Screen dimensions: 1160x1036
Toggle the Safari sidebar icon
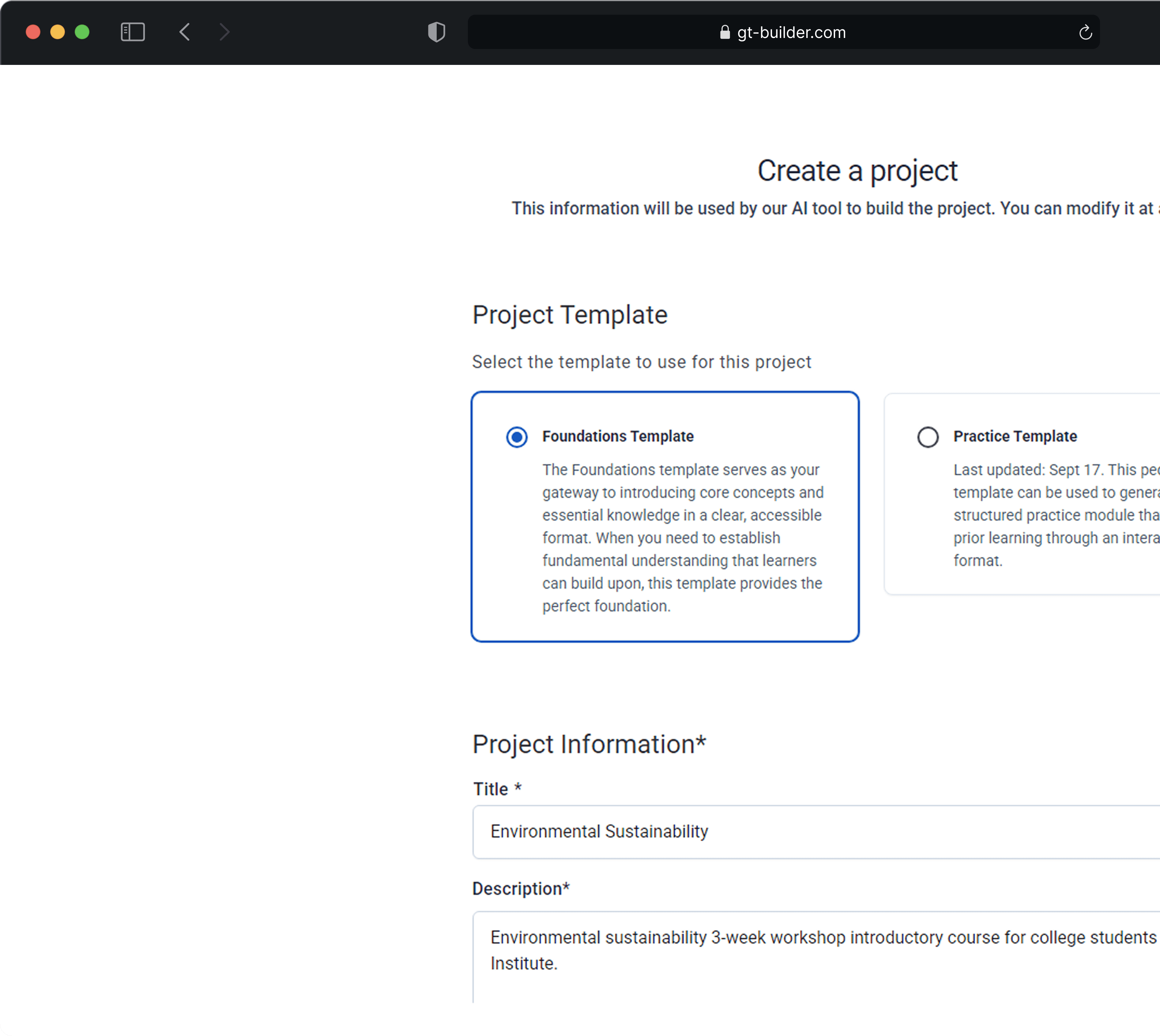(x=133, y=32)
